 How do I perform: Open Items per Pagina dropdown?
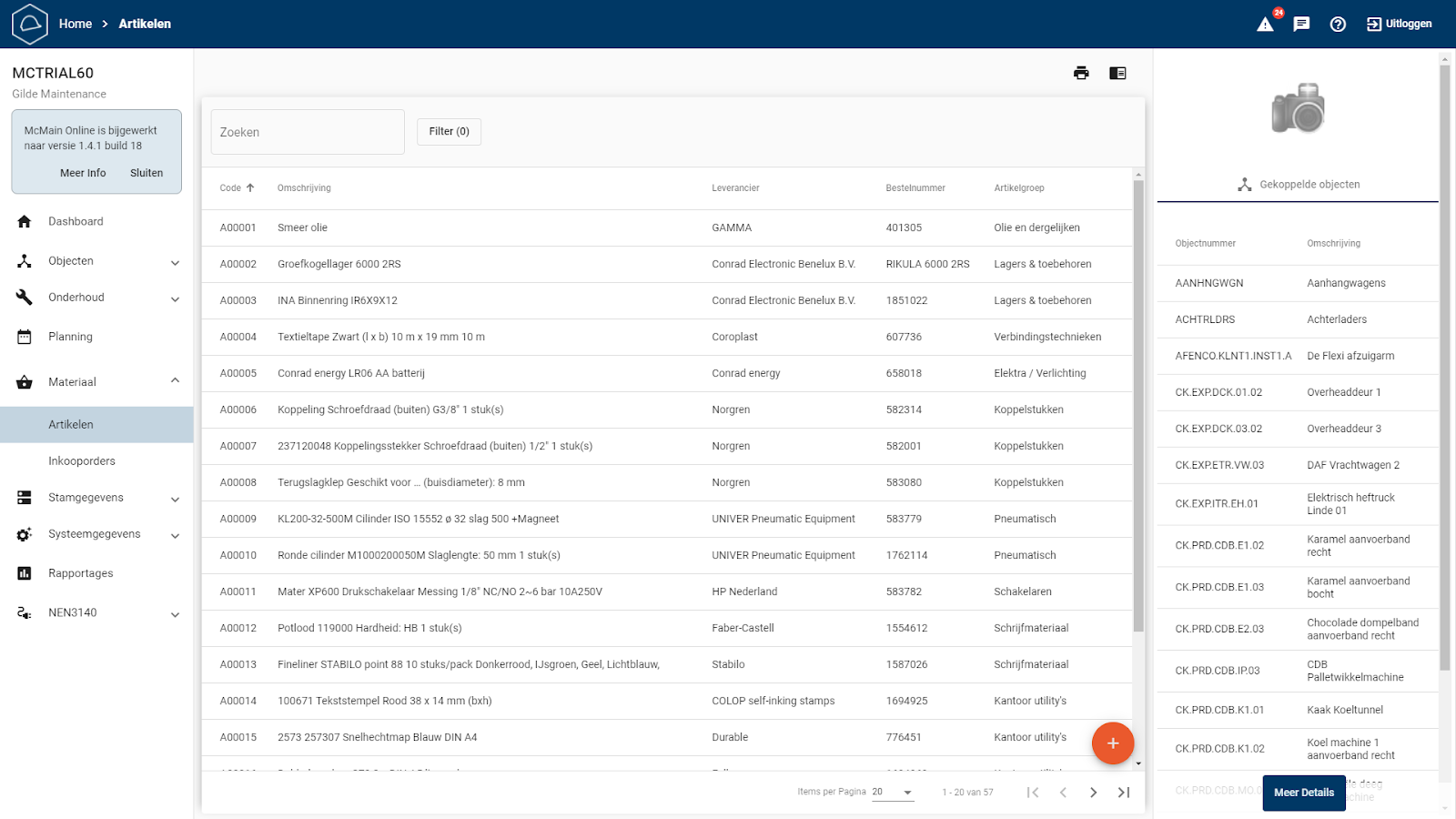point(892,793)
